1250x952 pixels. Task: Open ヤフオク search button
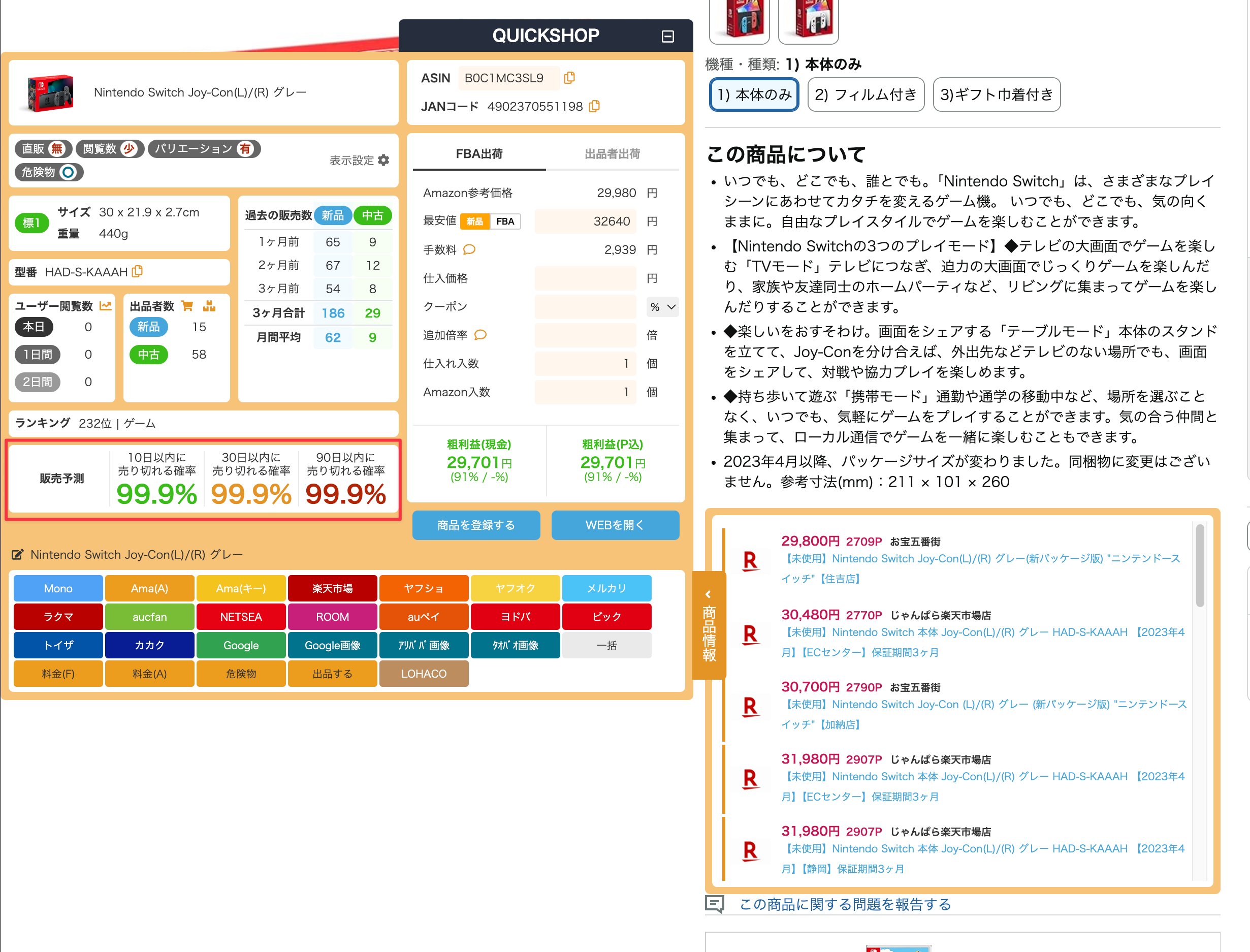click(x=515, y=588)
